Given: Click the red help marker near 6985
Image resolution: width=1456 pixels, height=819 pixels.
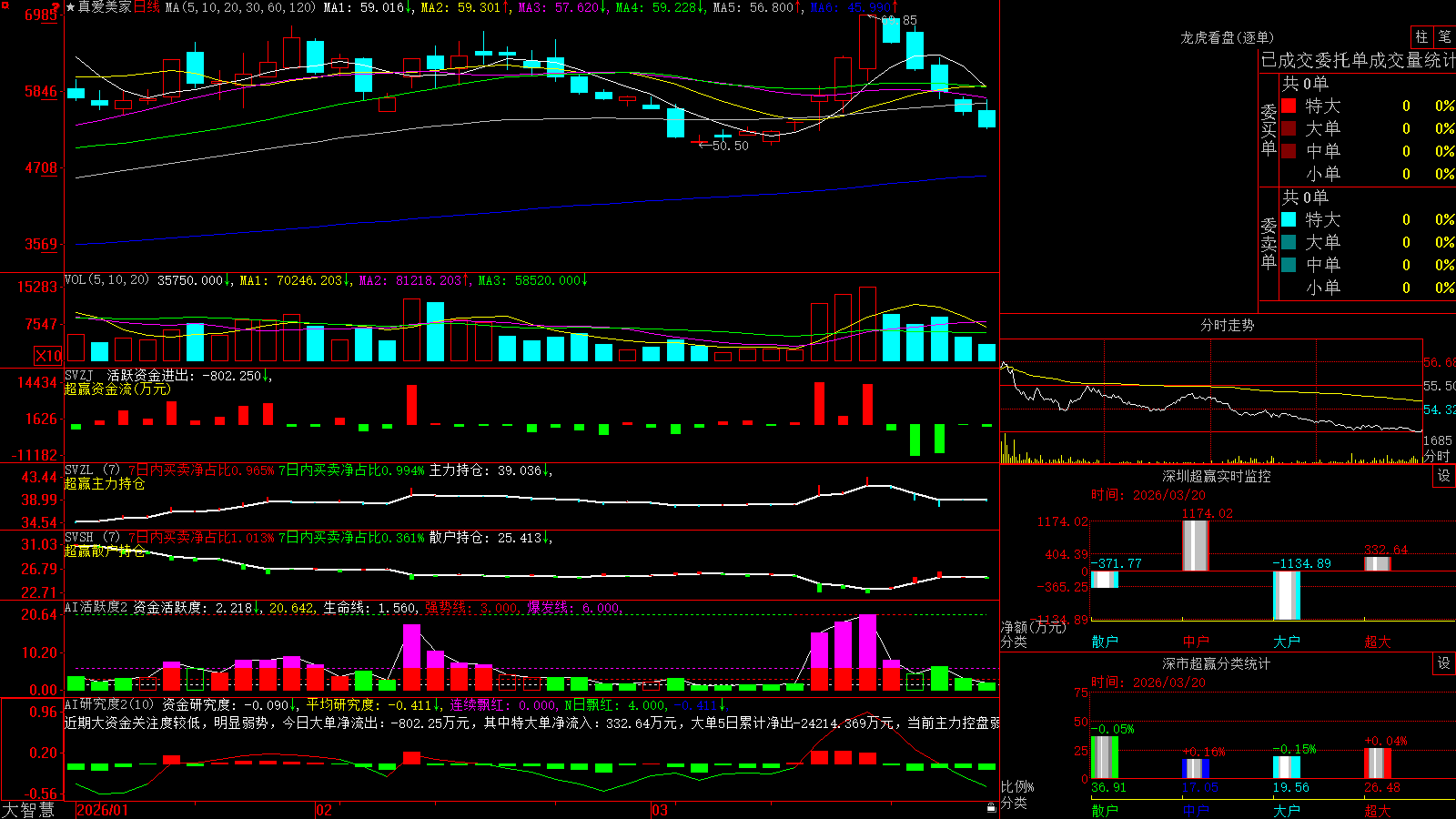Looking at the screenshot, I should pyautogui.click(x=57, y=9).
